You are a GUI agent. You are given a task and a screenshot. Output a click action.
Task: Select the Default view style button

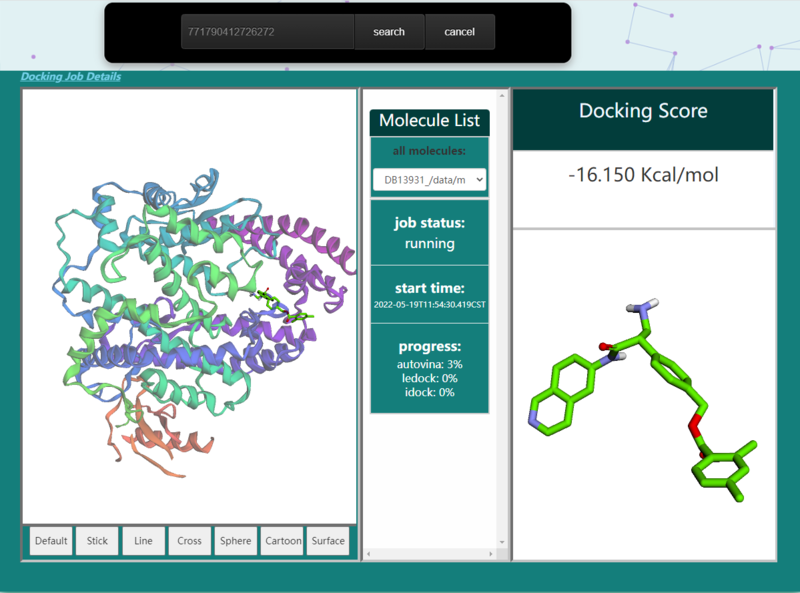tap(51, 540)
